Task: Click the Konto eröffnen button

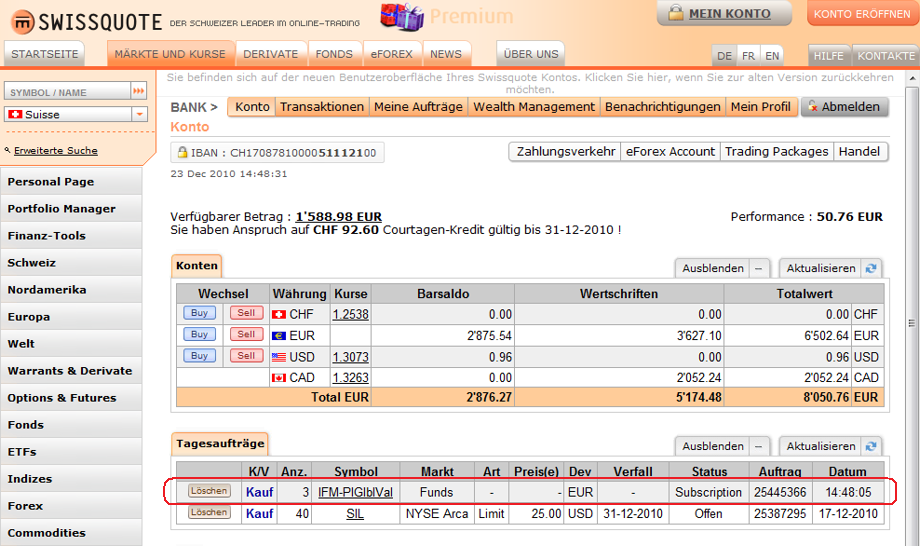Action: [x=862, y=13]
